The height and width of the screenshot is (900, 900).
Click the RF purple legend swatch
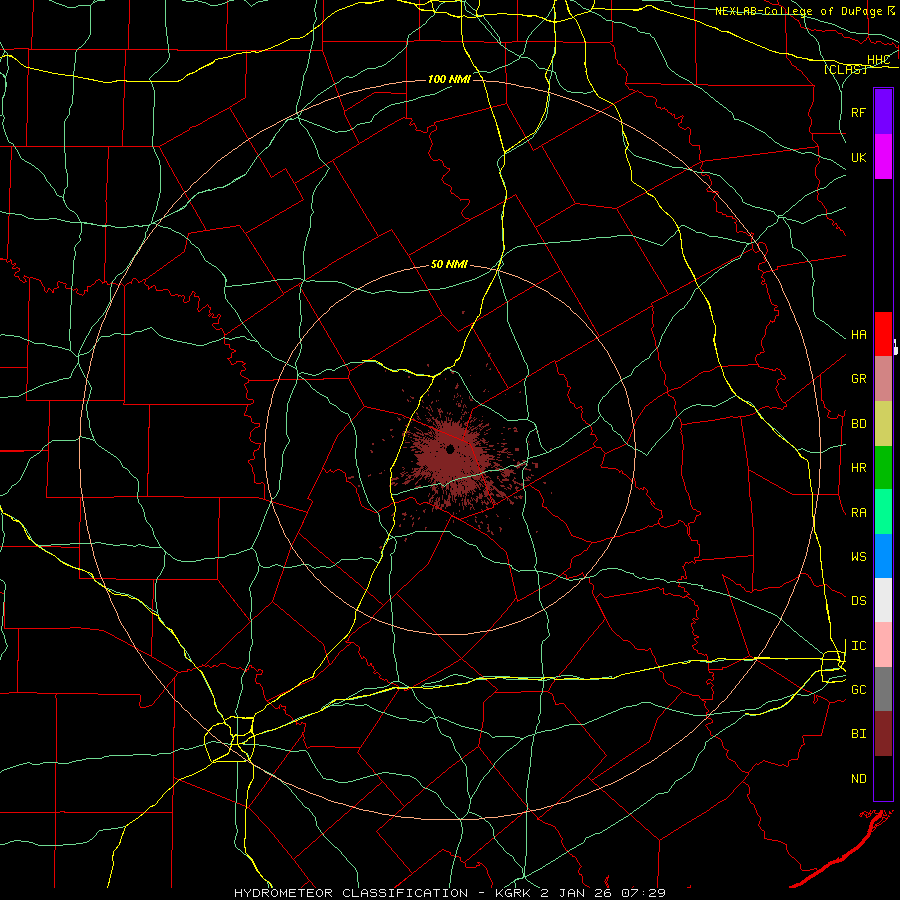[x=883, y=112]
